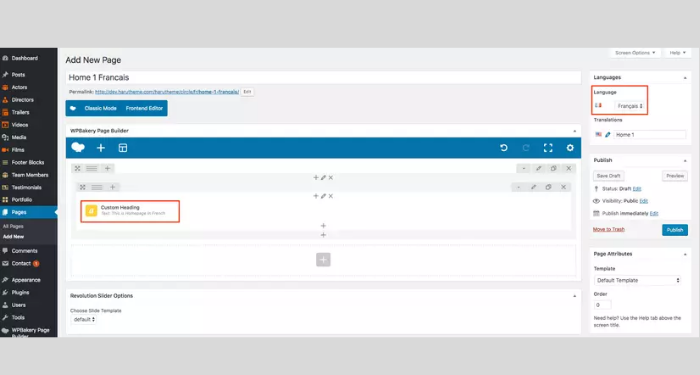Edit the Status: Draft link

click(637, 189)
